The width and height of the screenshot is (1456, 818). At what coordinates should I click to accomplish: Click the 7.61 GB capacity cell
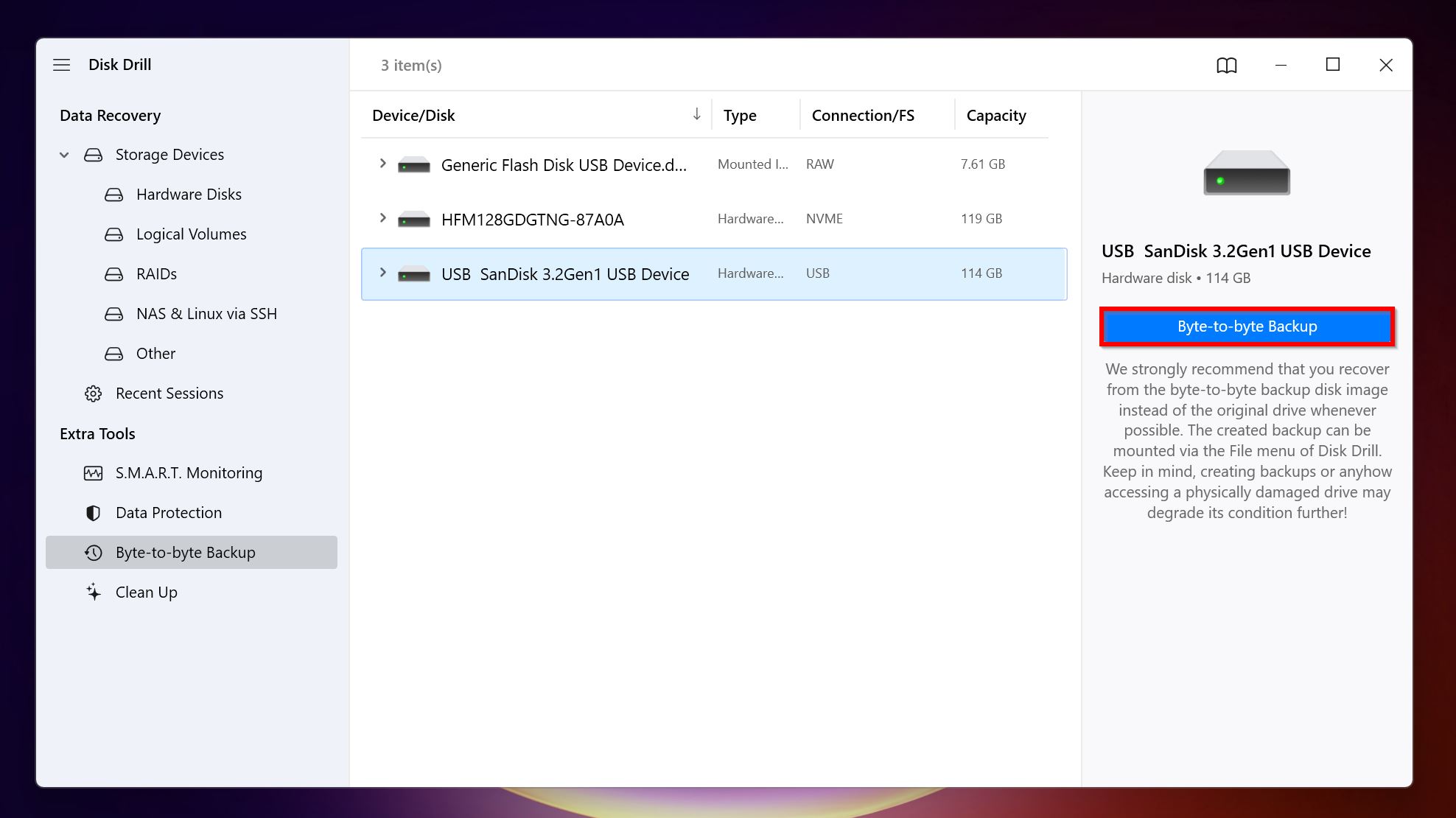click(983, 164)
